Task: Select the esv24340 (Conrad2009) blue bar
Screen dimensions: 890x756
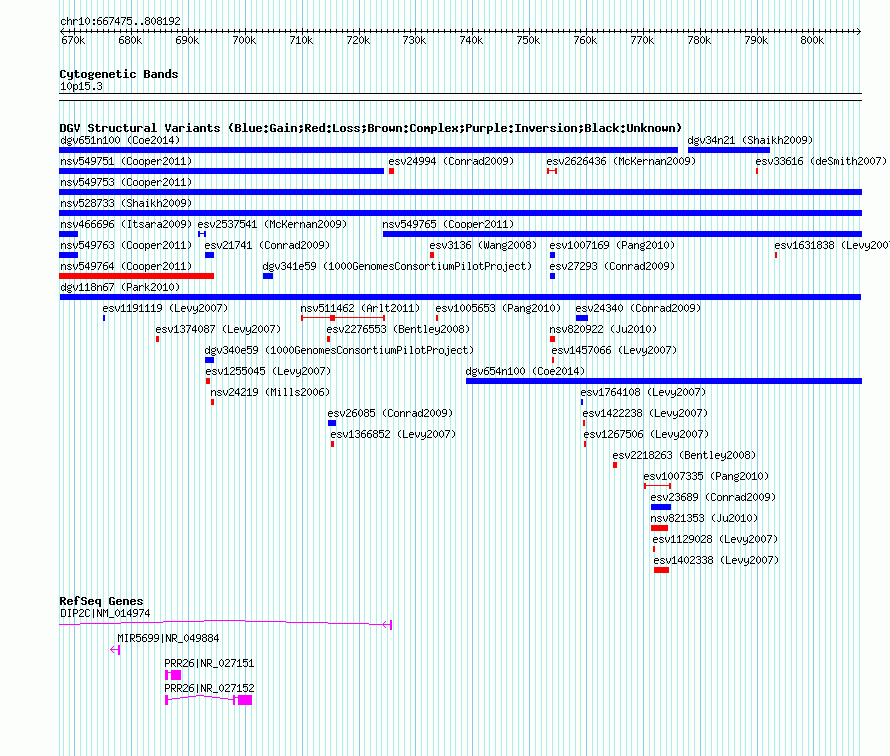Action: [x=582, y=318]
